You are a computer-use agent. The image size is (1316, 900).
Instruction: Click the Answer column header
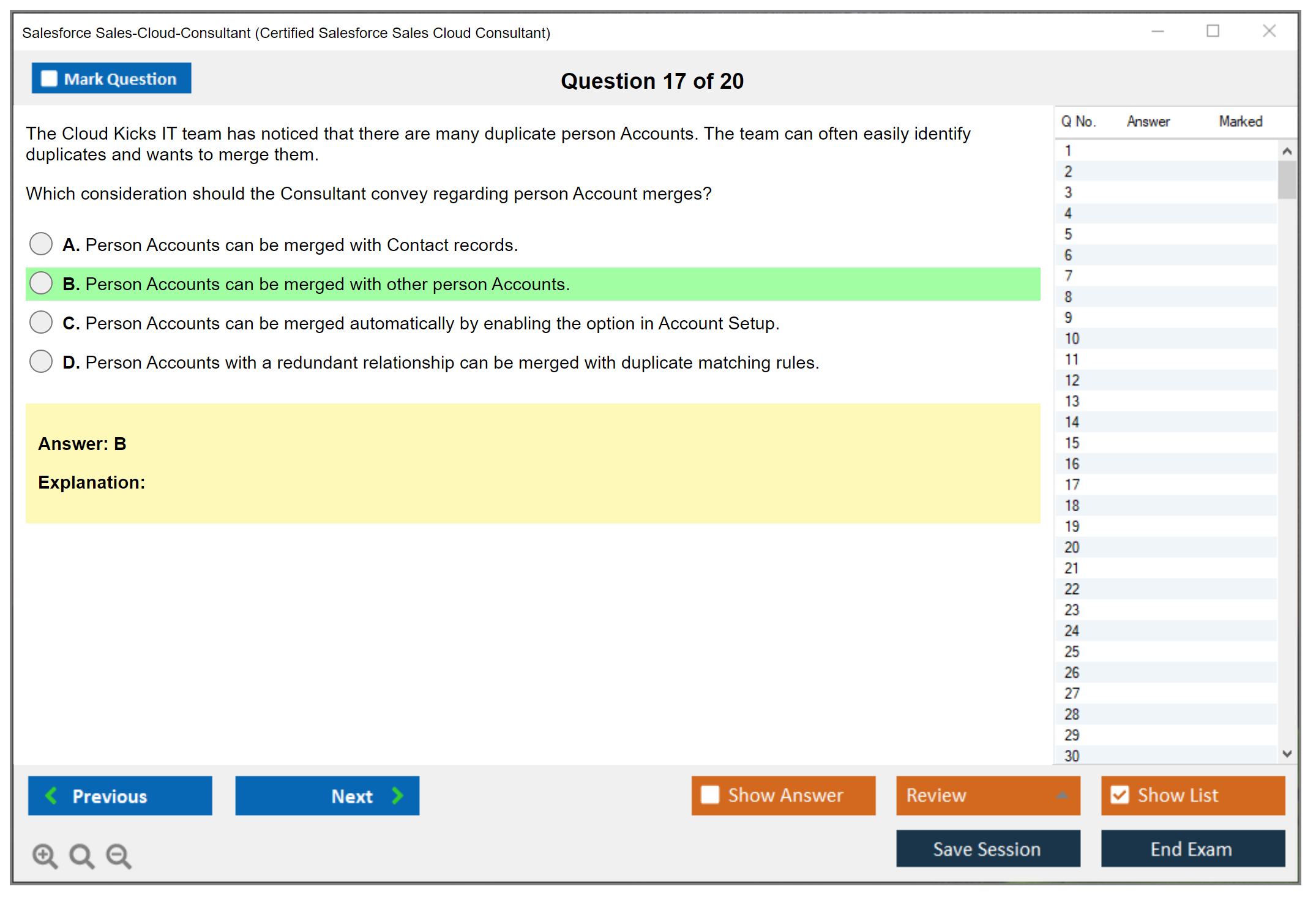click(1148, 121)
